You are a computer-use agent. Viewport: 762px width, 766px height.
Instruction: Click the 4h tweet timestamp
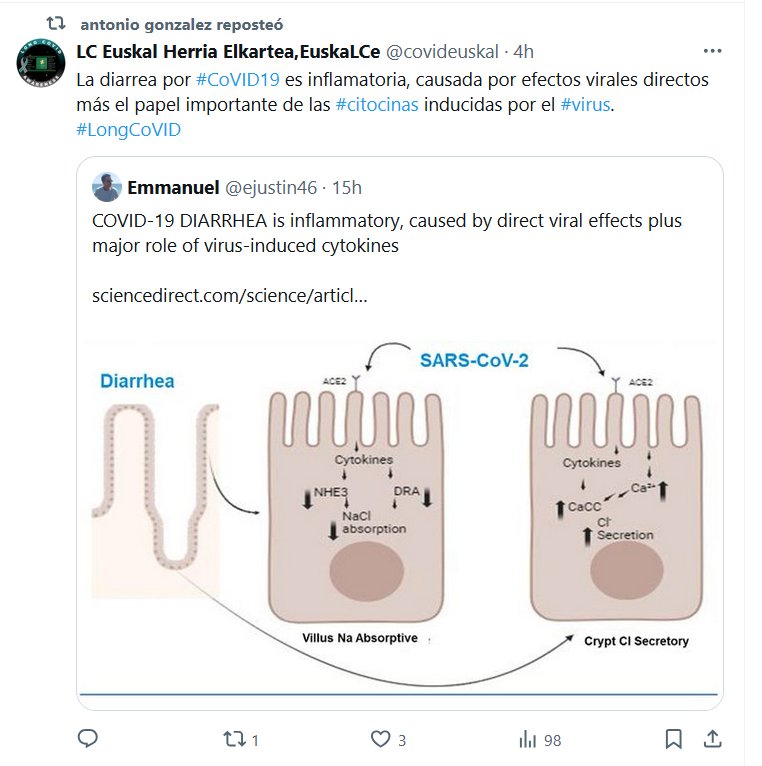pyautogui.click(x=523, y=52)
